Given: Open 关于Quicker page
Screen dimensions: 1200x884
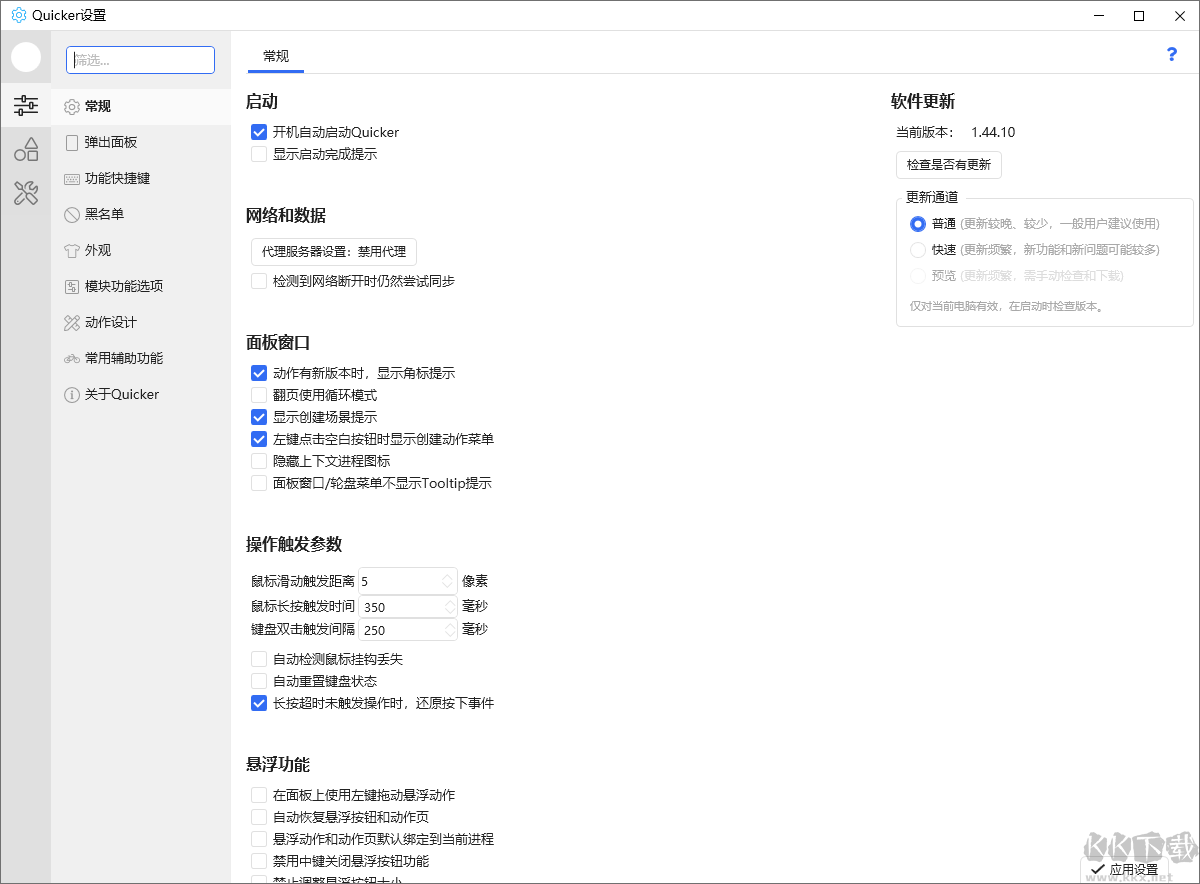Looking at the screenshot, I should [141, 394].
